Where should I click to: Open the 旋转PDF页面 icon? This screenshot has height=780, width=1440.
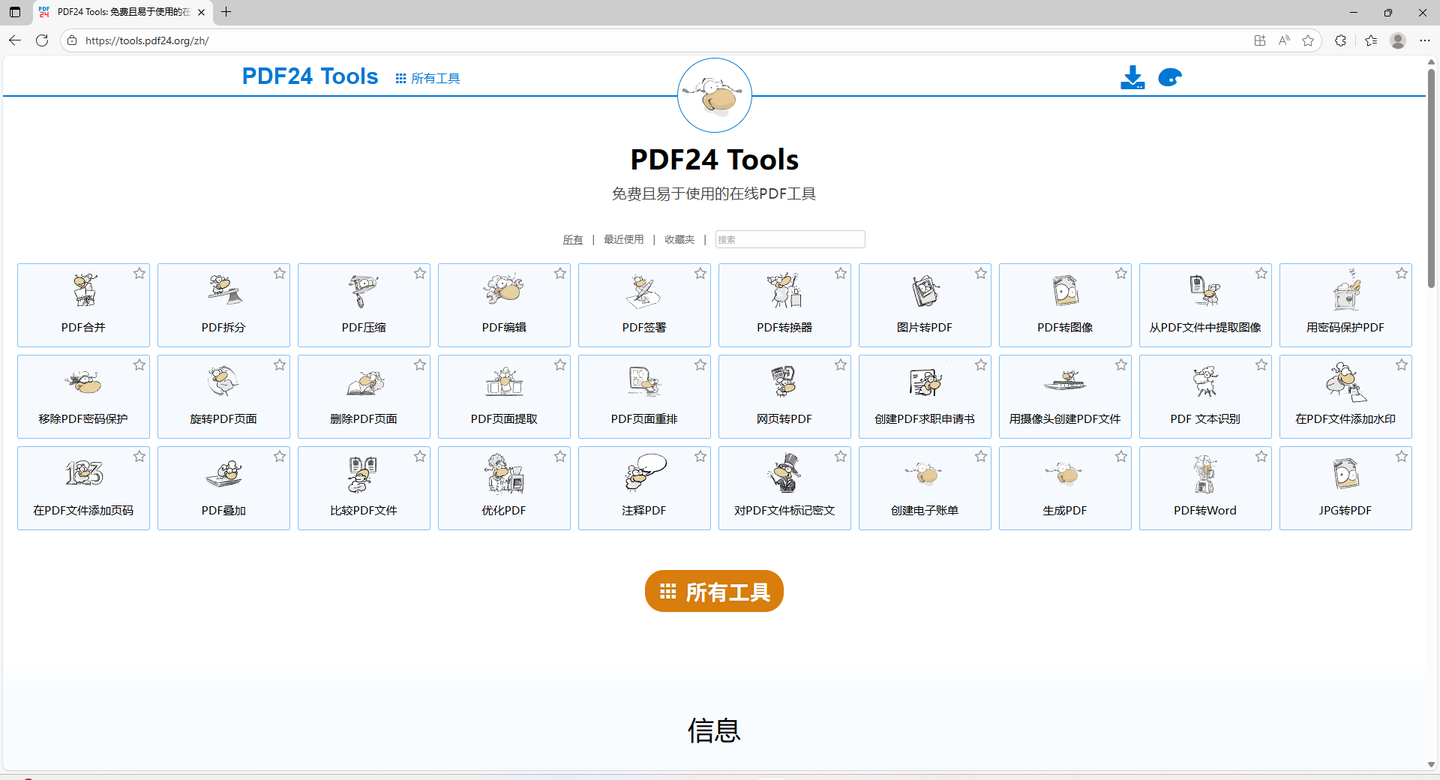point(224,382)
